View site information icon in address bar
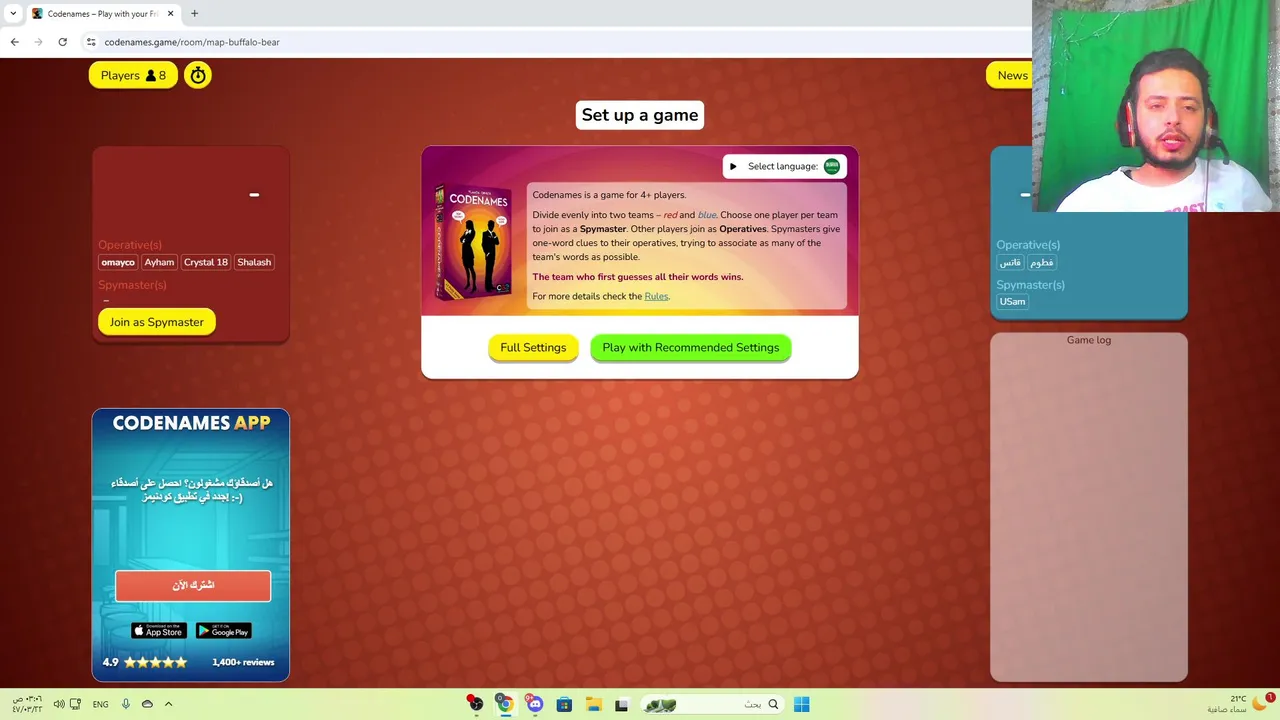Image resolution: width=1280 pixels, height=720 pixels. [90, 42]
